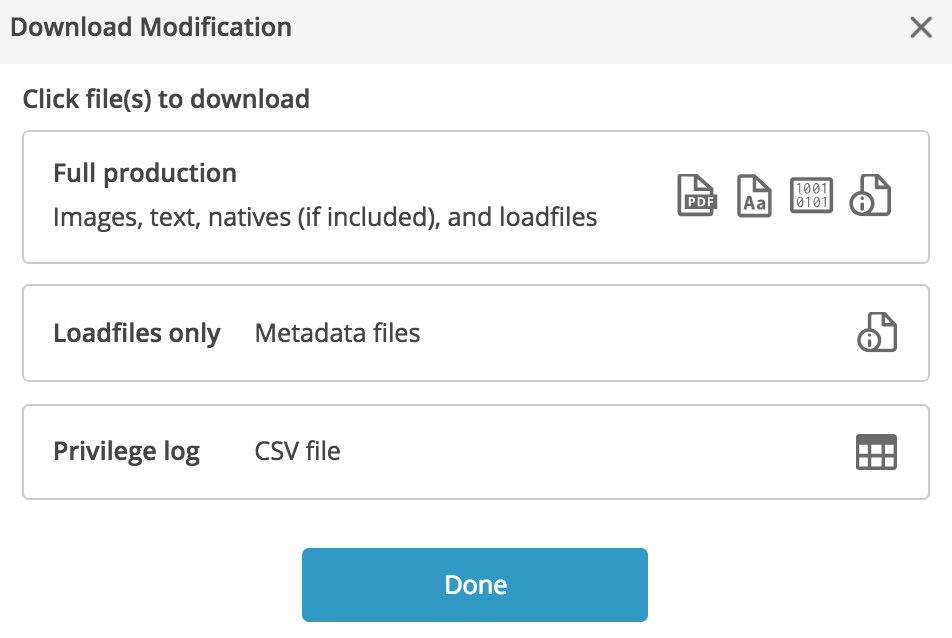Click the Privilege log table icon
952x638 pixels.
click(876, 452)
